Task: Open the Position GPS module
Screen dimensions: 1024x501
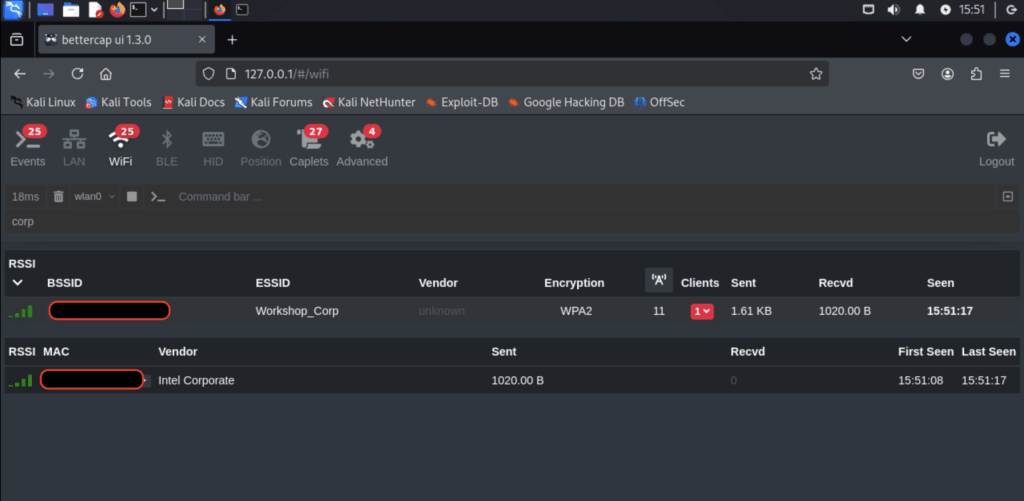Action: click(x=260, y=147)
